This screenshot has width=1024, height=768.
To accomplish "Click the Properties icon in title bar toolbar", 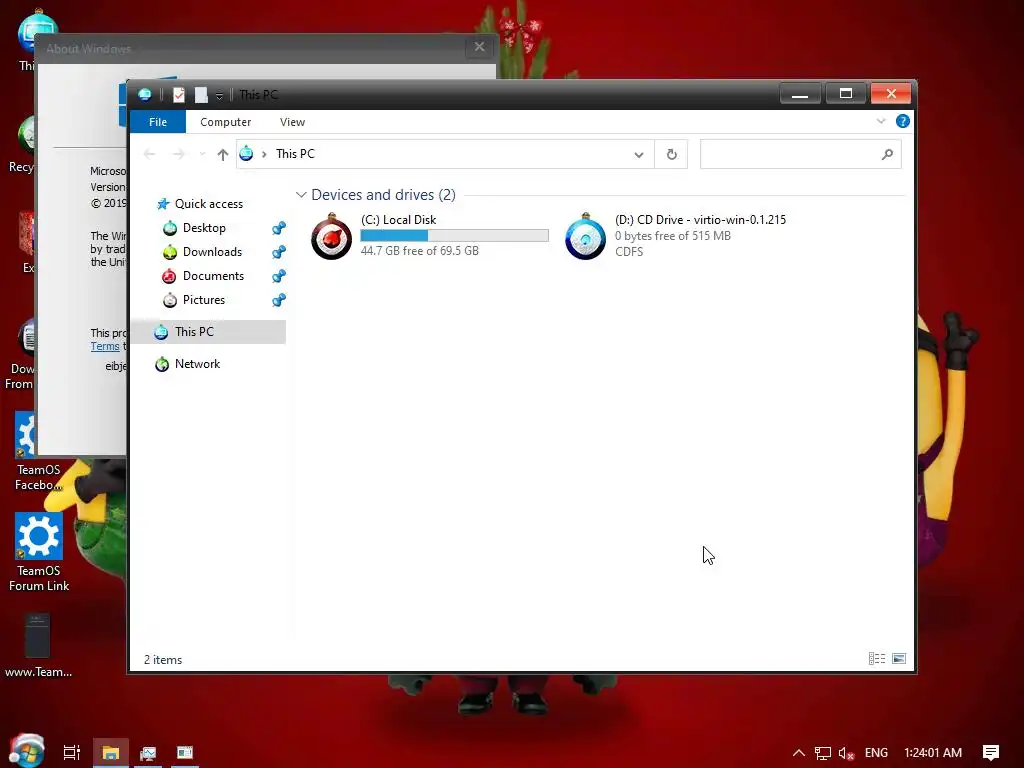I will pos(178,95).
